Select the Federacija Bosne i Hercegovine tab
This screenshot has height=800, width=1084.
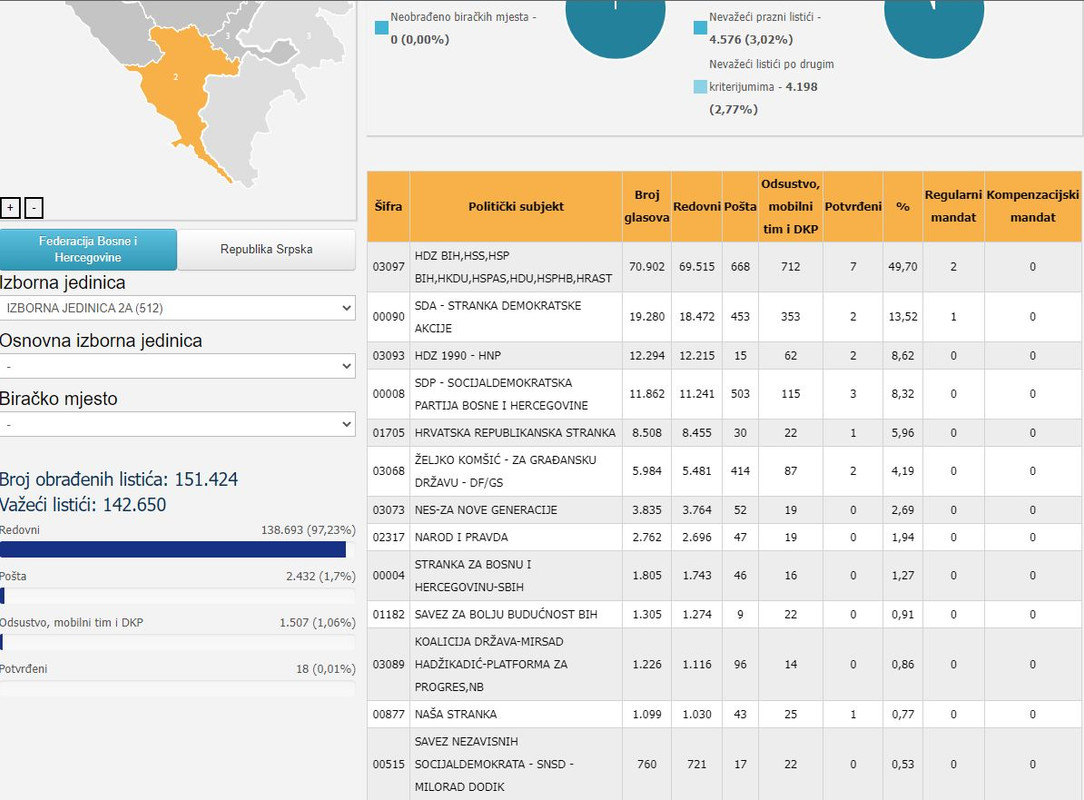pyautogui.click(x=88, y=249)
